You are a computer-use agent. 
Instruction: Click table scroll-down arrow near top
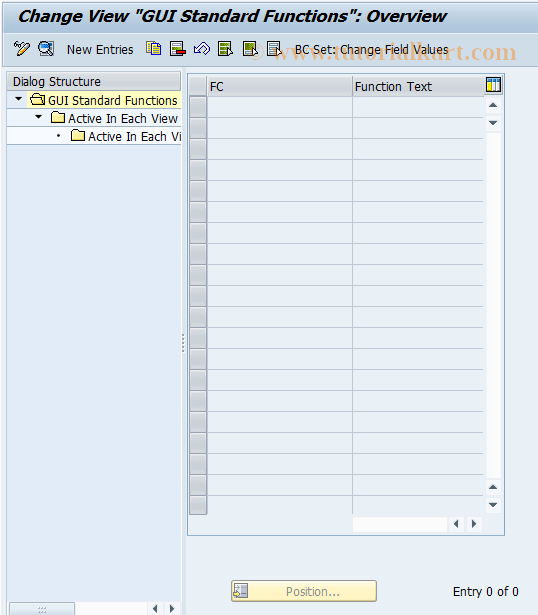point(493,123)
